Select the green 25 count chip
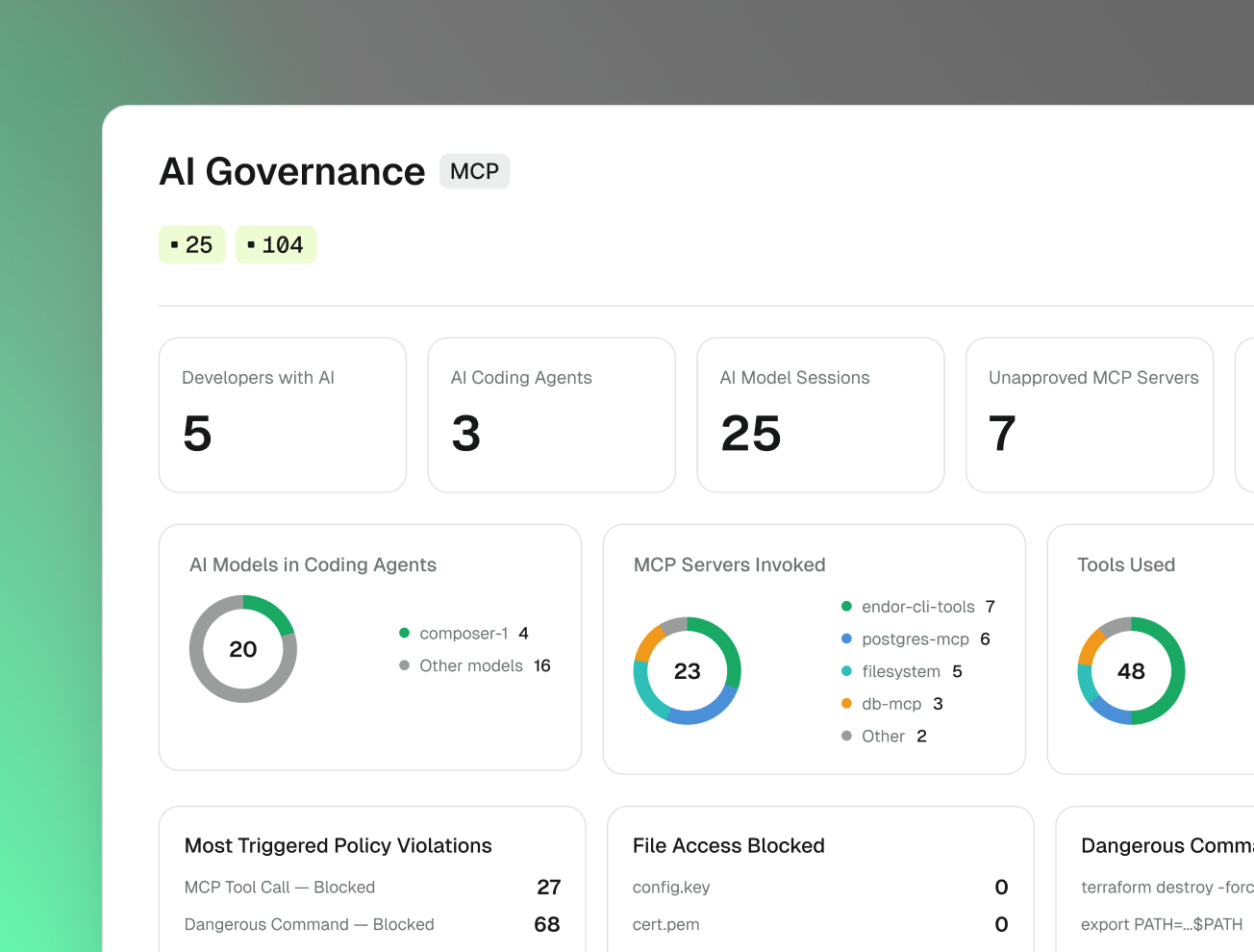This screenshot has height=952, width=1254. pos(192,245)
